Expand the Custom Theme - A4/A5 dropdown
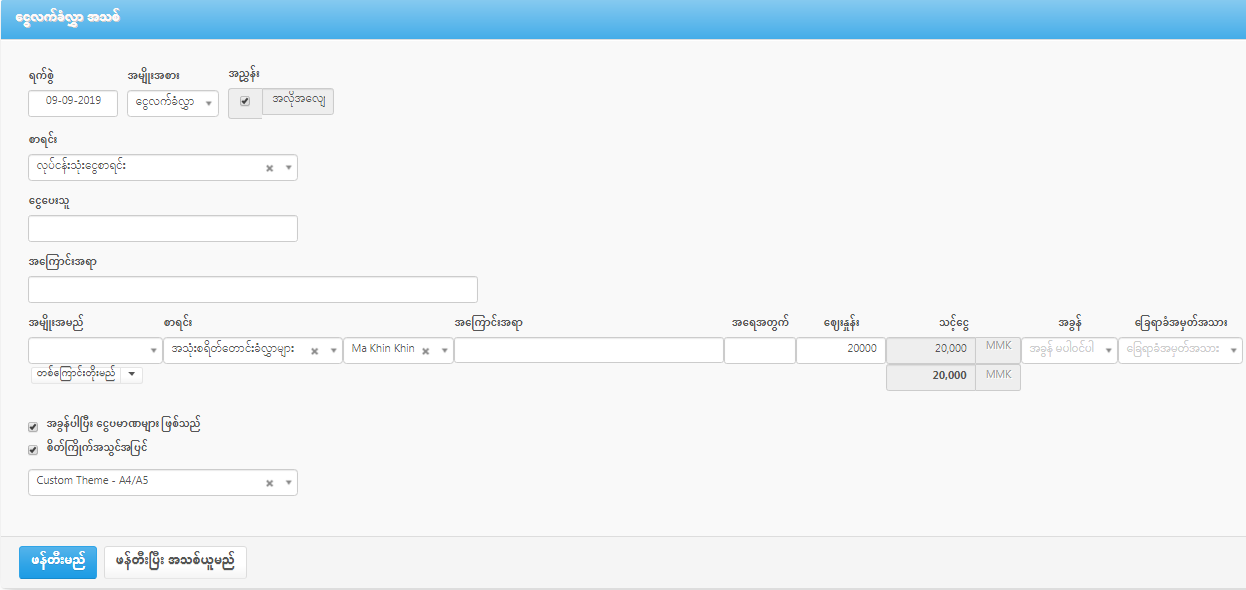Screen dimensions: 1246x590 pyautogui.click(x=289, y=483)
